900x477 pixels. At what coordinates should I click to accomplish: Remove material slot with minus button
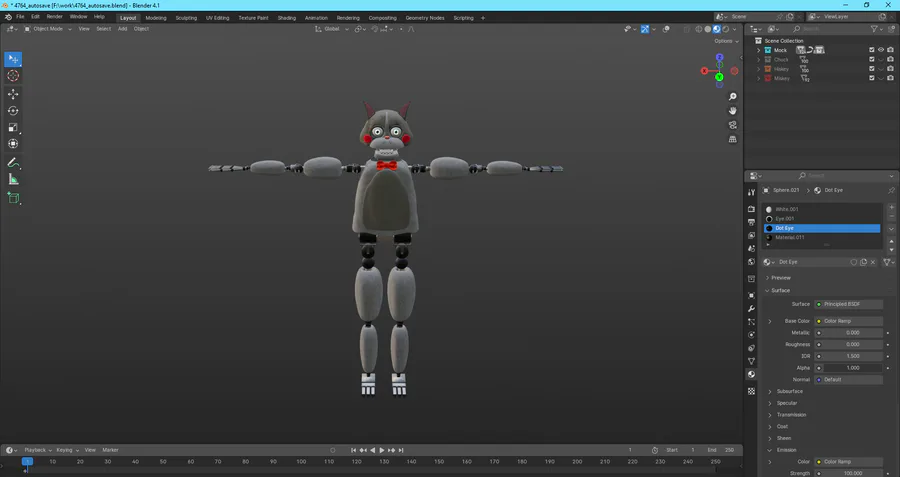(x=891, y=217)
